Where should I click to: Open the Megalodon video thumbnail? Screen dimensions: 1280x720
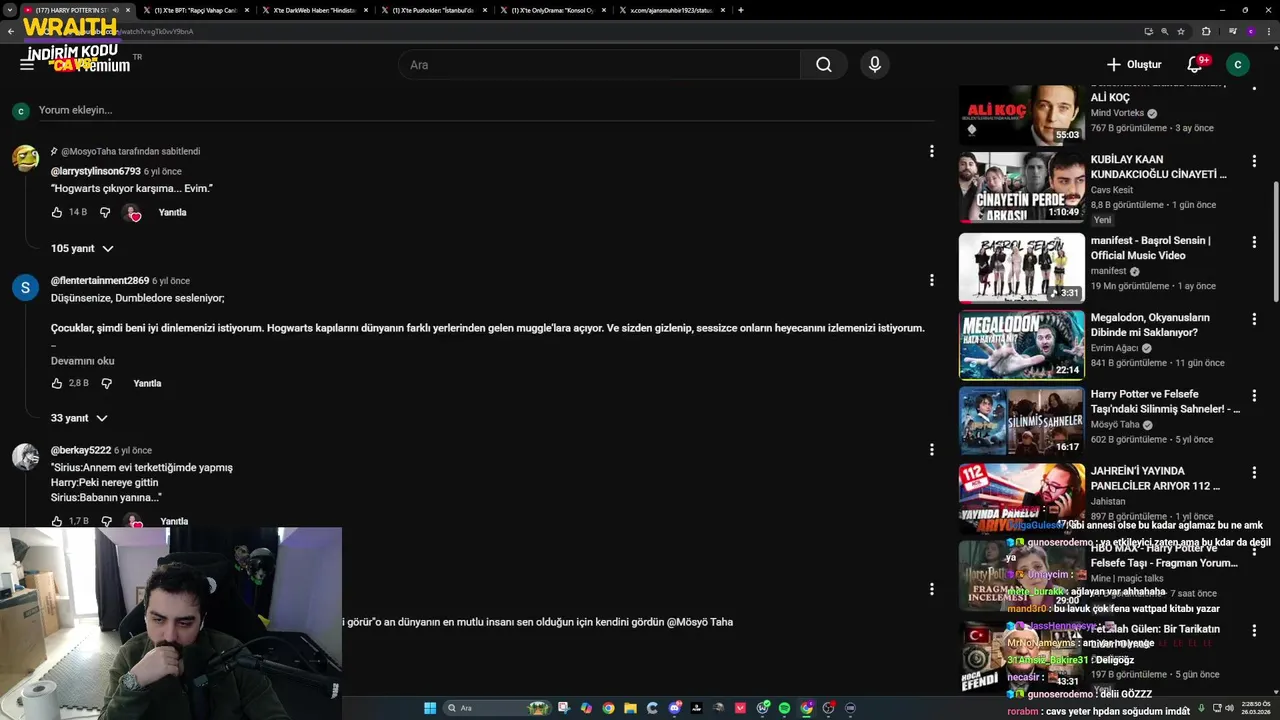point(1021,345)
